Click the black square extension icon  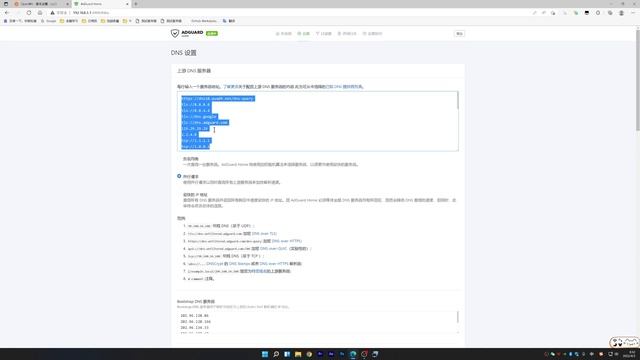tap(587, 13)
